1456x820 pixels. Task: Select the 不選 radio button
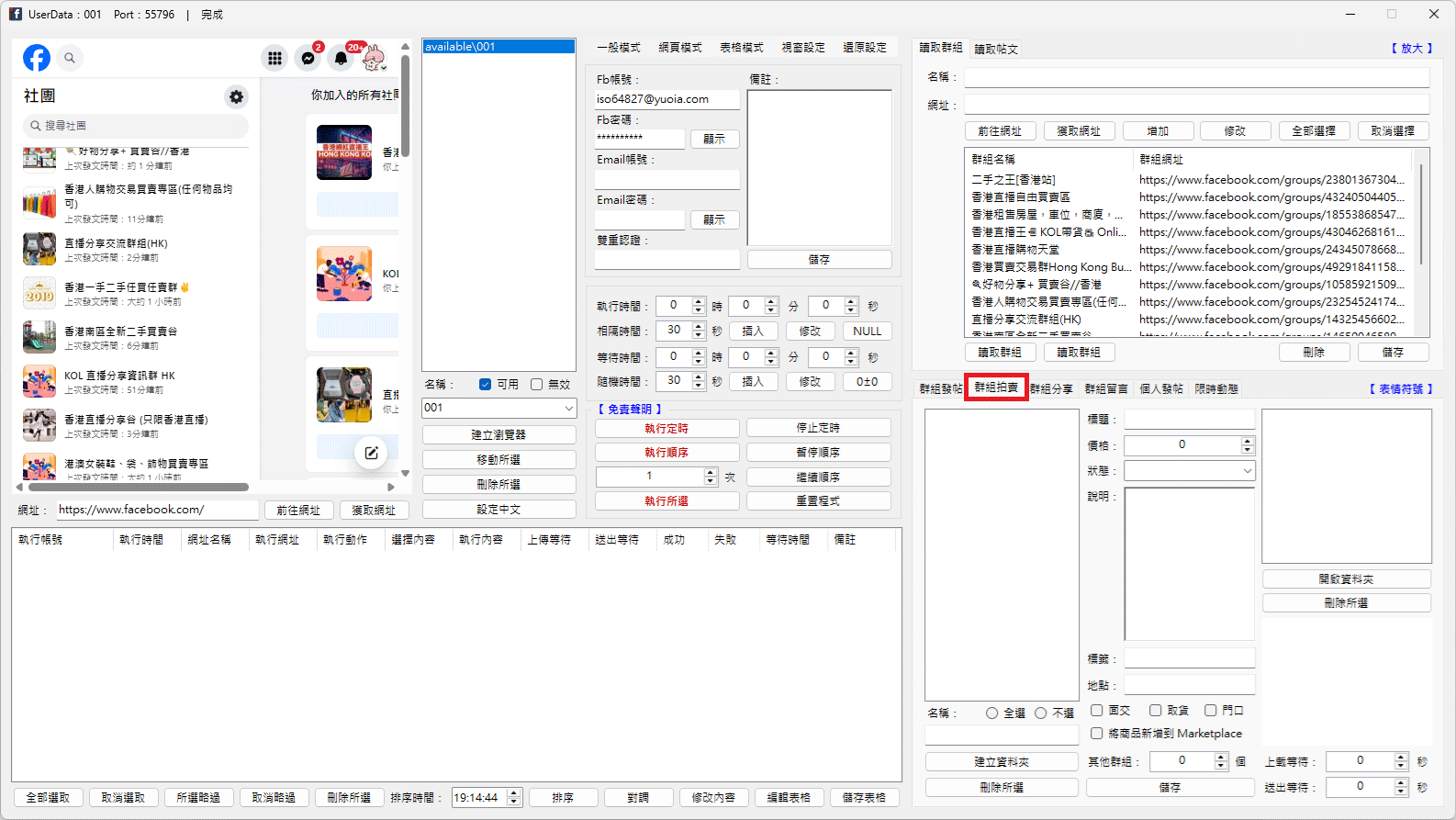(1040, 713)
